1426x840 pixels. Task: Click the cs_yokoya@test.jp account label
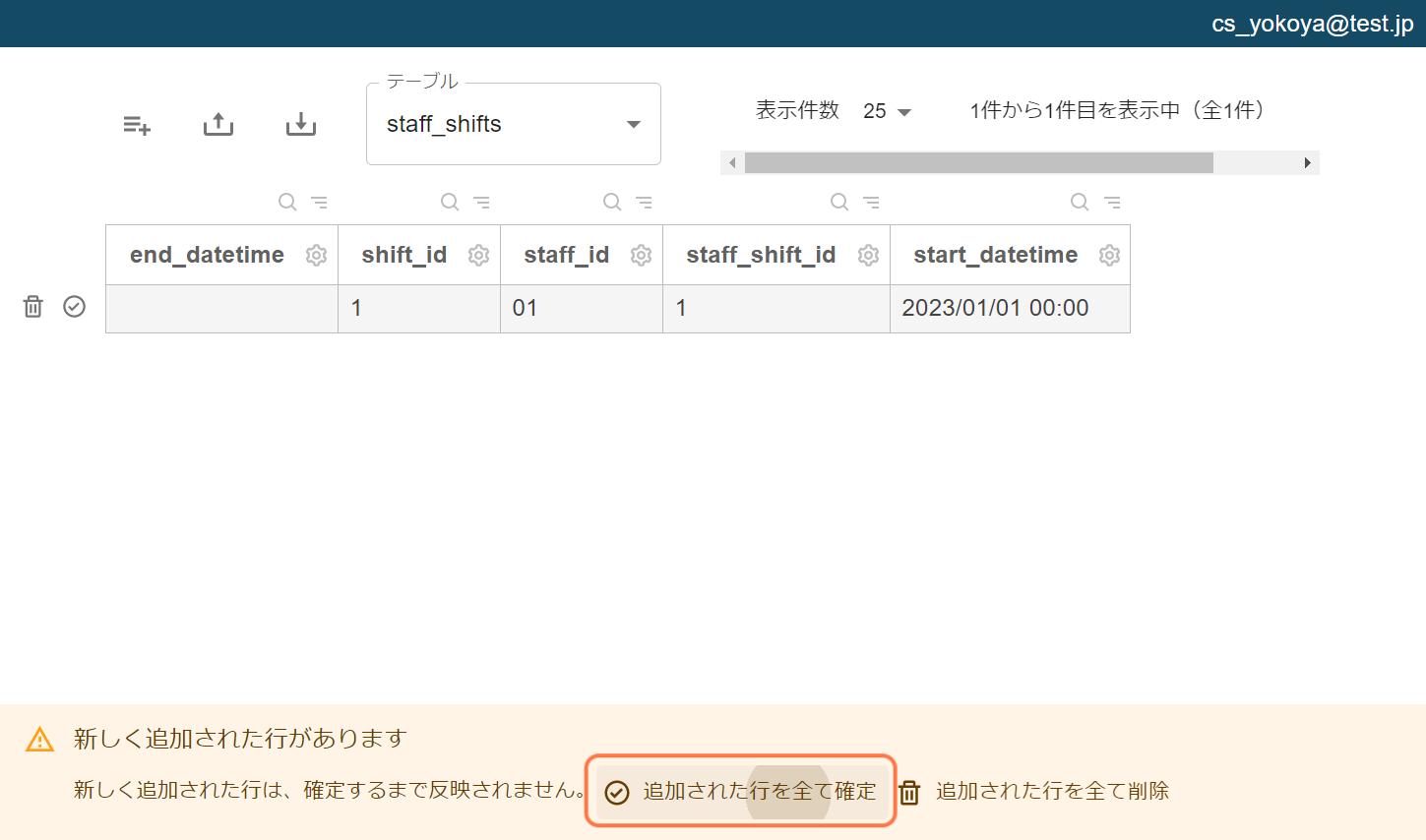[x=1313, y=24]
